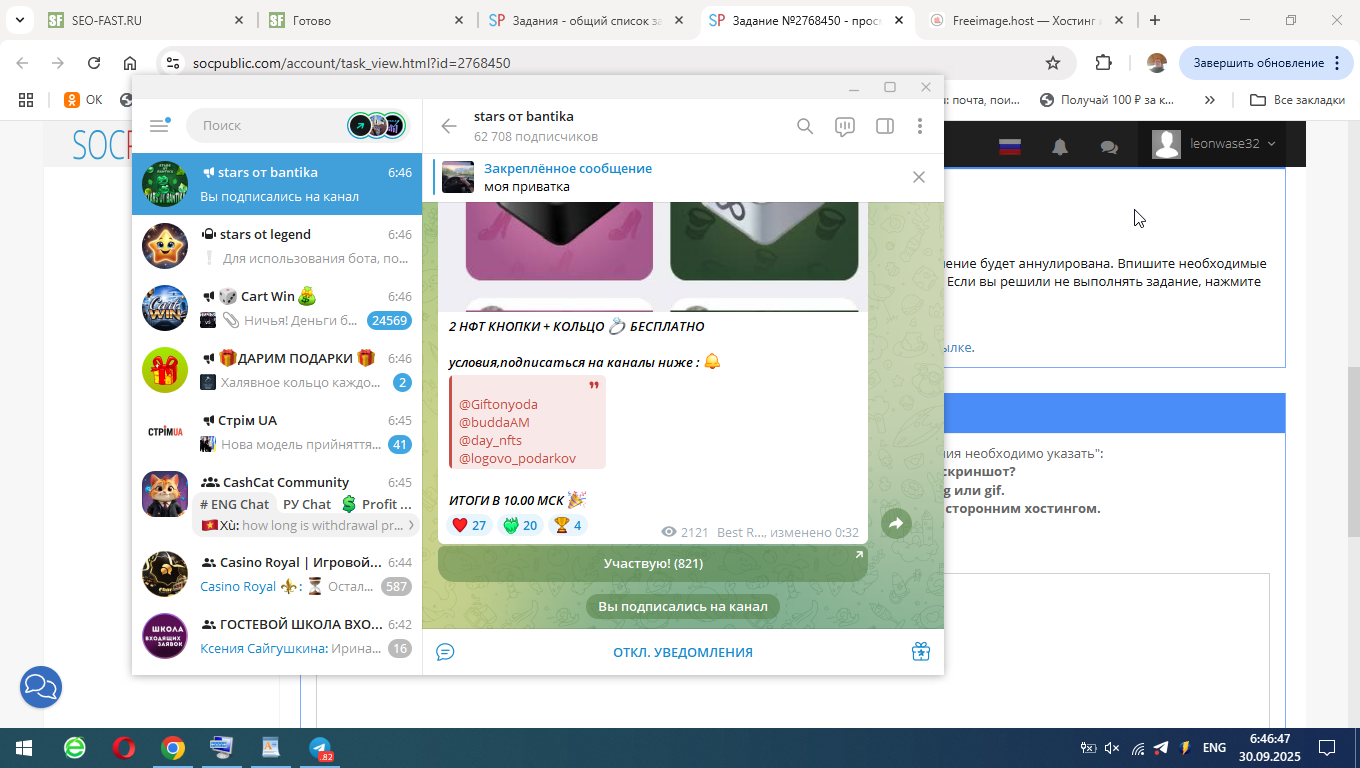Forward the post with the share arrow
Image resolution: width=1360 pixels, height=768 pixels.
(x=896, y=523)
